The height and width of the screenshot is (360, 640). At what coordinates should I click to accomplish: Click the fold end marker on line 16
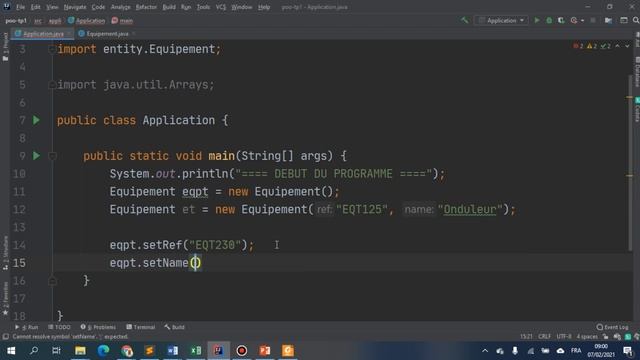point(52,281)
